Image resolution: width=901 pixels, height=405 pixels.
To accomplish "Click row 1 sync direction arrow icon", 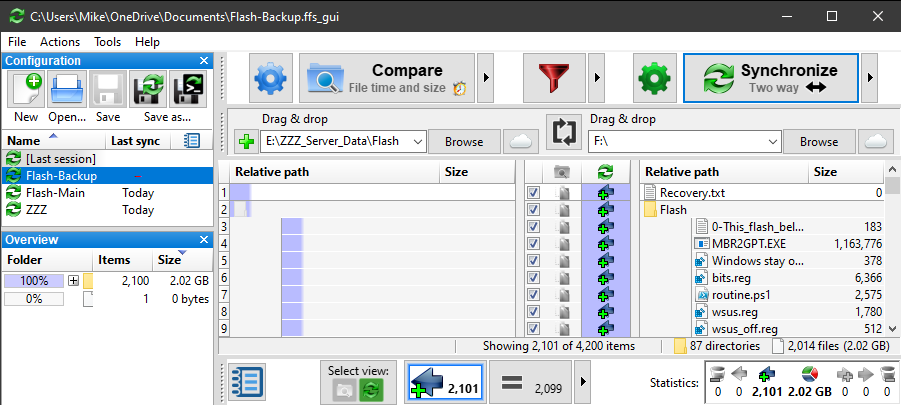I will (x=604, y=193).
